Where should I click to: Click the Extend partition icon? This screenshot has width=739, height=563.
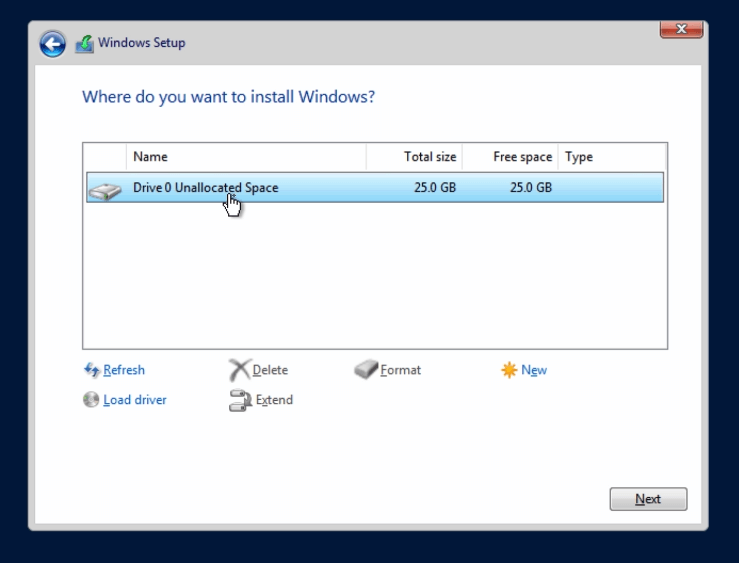tap(239, 401)
